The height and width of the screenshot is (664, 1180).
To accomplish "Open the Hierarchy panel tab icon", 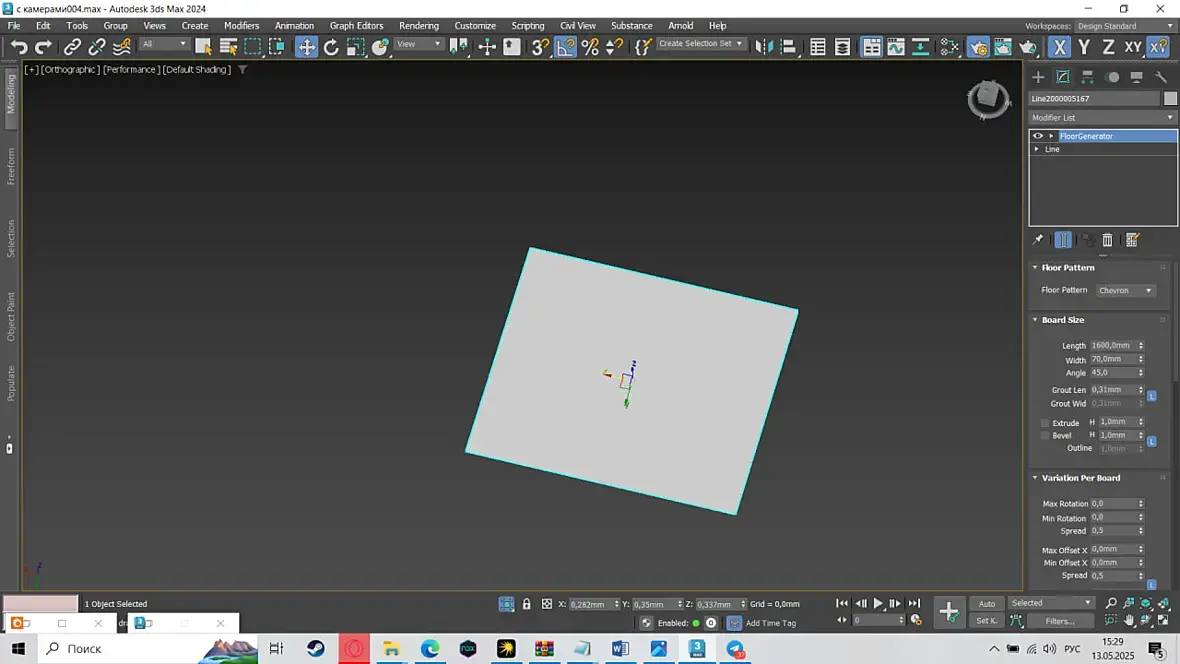I will pyautogui.click(x=1087, y=77).
